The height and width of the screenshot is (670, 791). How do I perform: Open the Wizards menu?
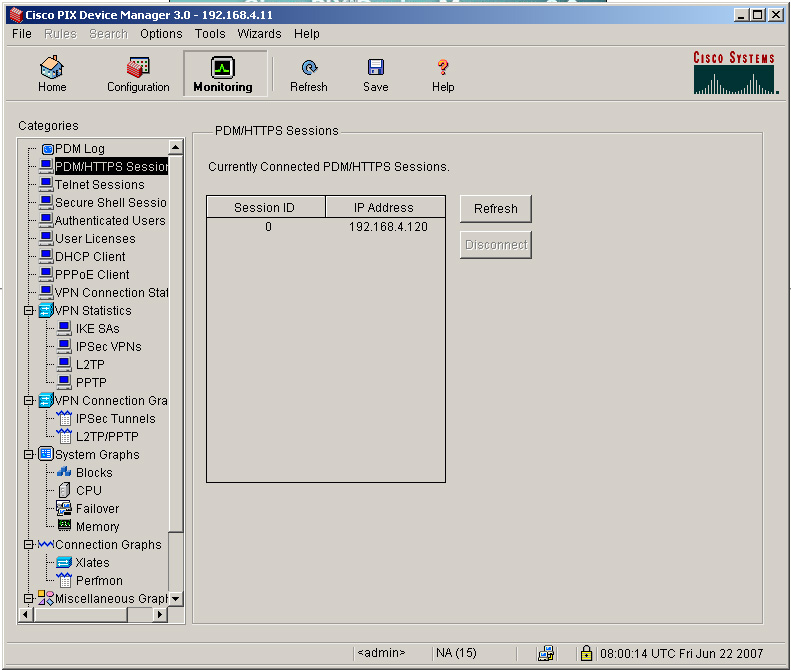coord(259,34)
